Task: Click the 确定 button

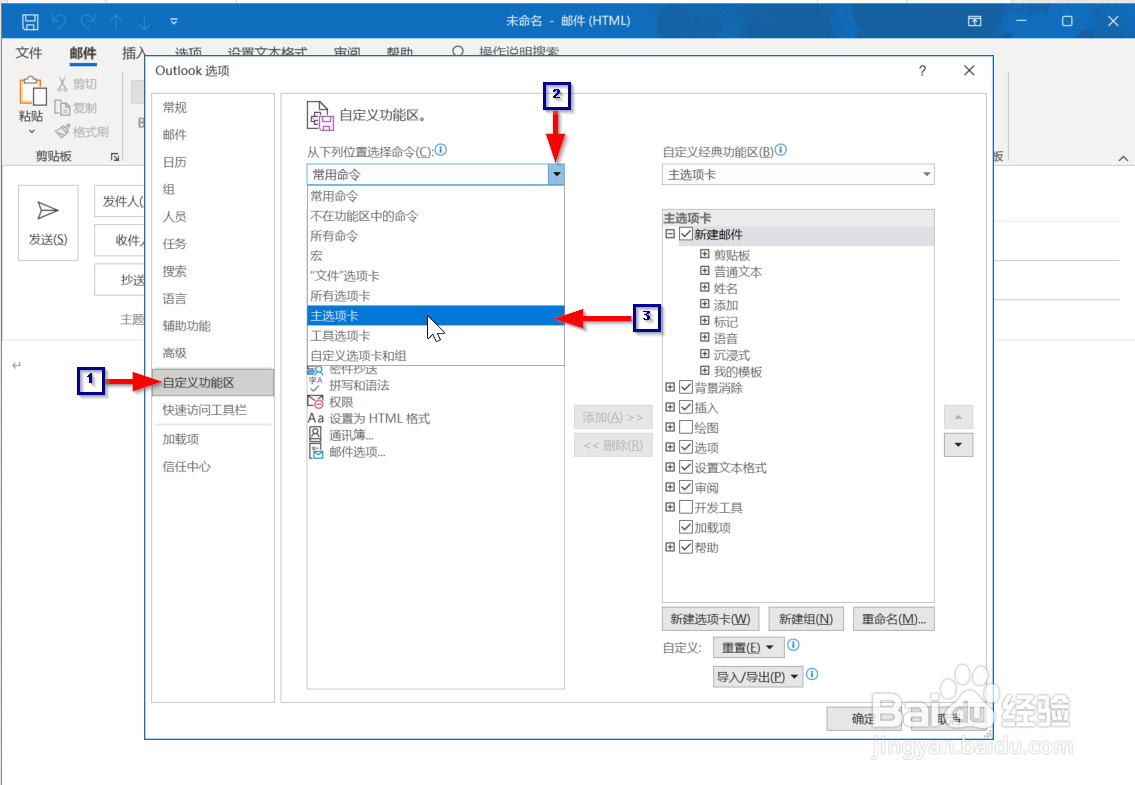Action: coord(863,718)
